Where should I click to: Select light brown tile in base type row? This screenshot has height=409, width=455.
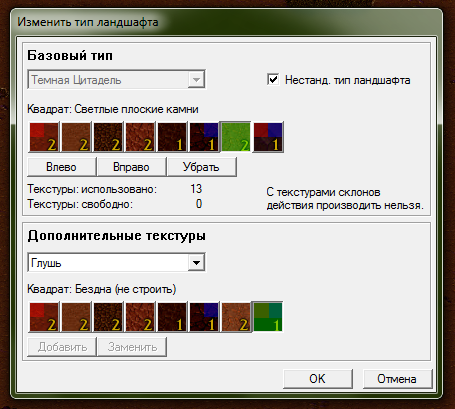[x=76, y=137]
